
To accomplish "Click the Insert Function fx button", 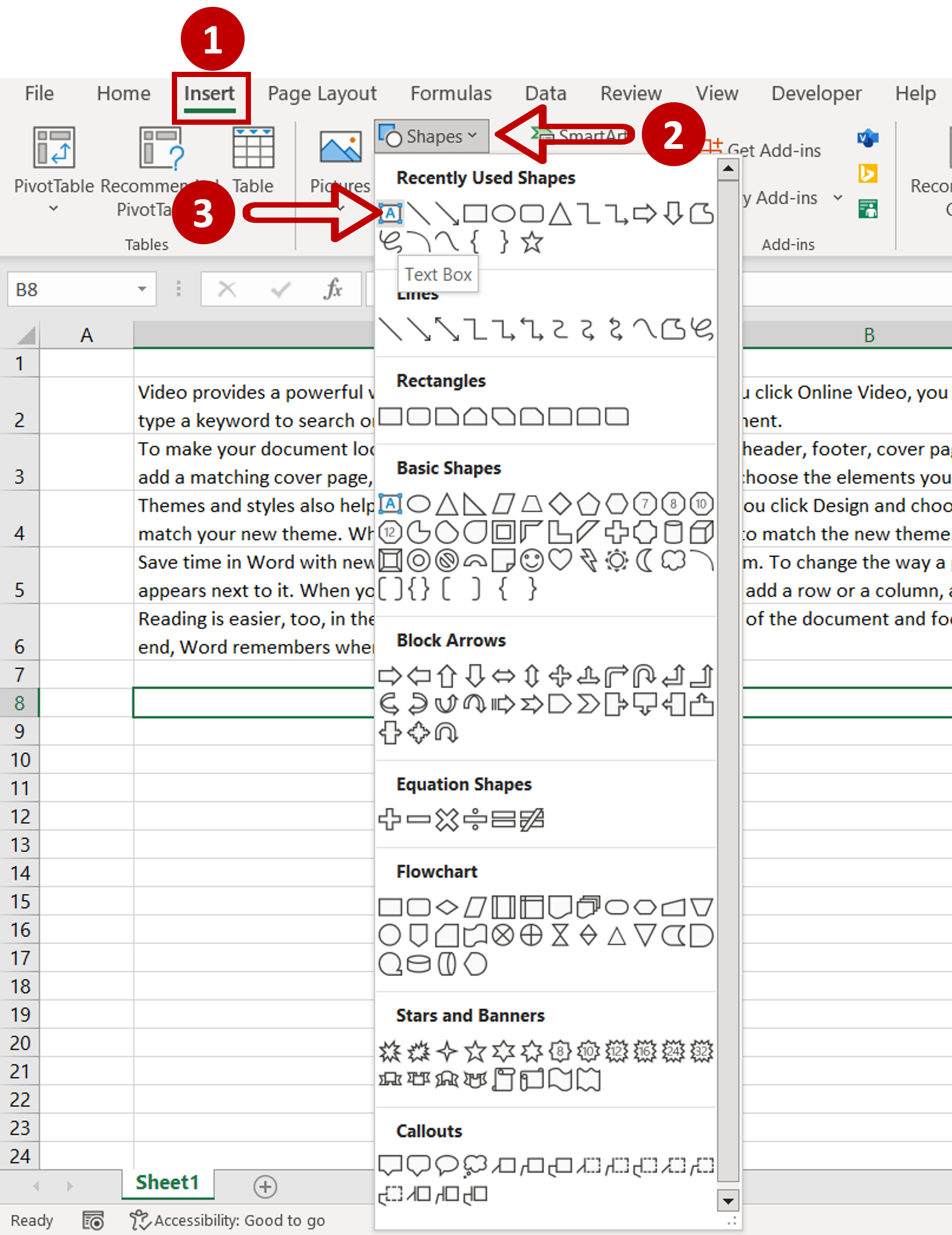I will coord(333,289).
